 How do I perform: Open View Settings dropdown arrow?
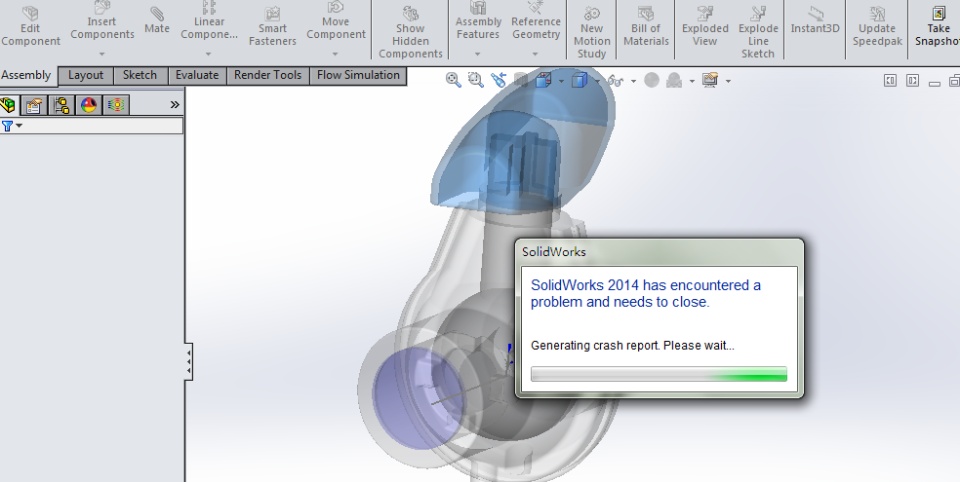tap(728, 81)
